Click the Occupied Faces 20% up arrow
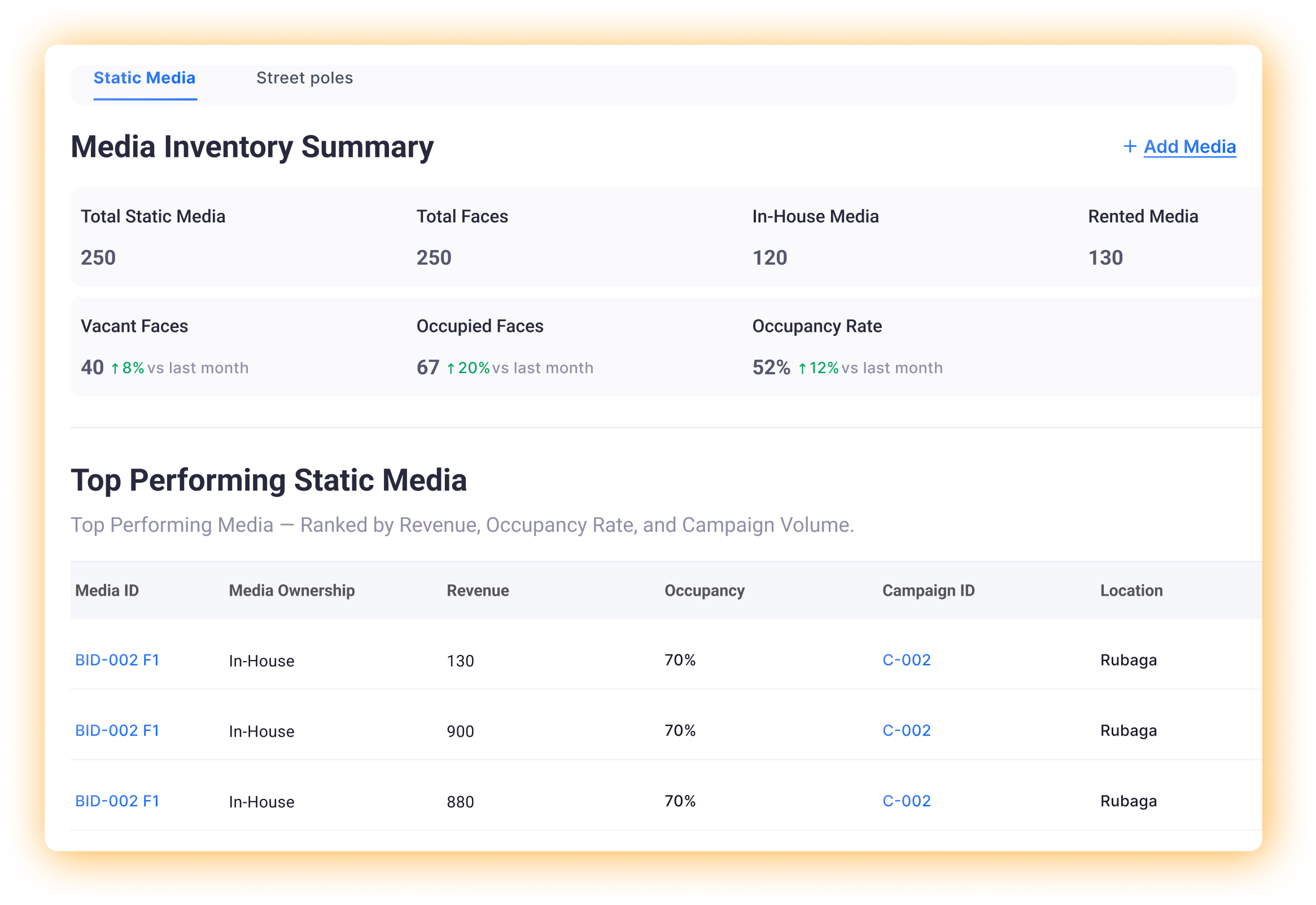This screenshot has height=905, width=1316. [x=451, y=369]
